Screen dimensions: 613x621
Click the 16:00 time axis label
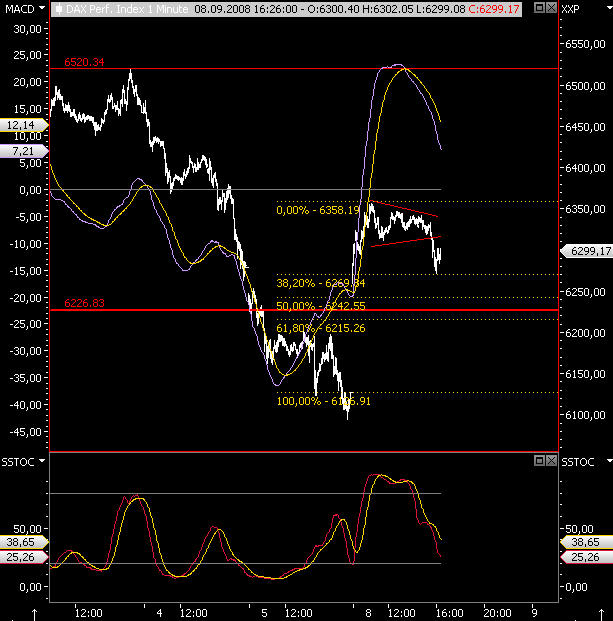pyautogui.click(x=449, y=613)
